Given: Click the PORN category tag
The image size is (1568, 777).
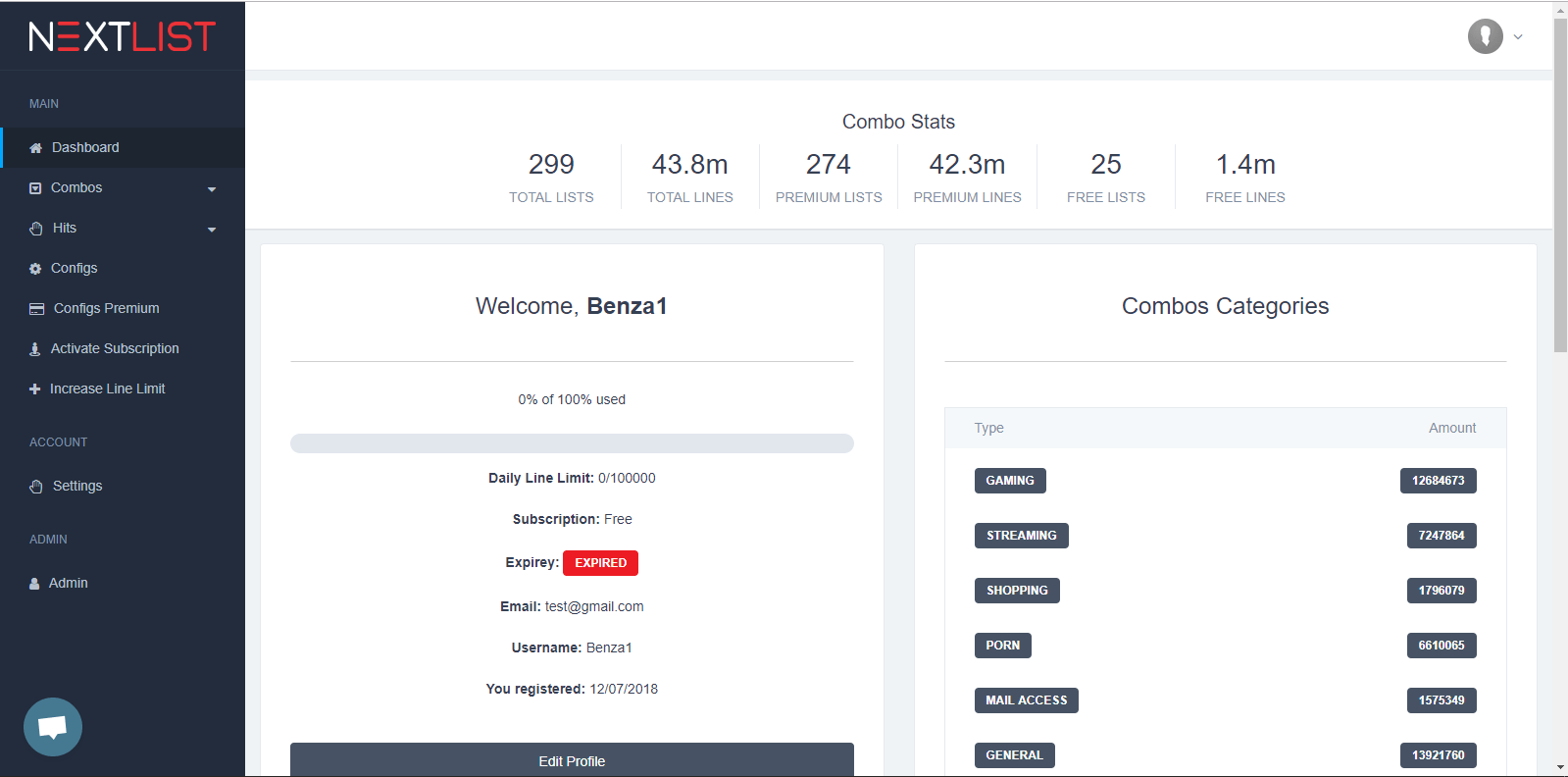Looking at the screenshot, I should point(1003,646).
